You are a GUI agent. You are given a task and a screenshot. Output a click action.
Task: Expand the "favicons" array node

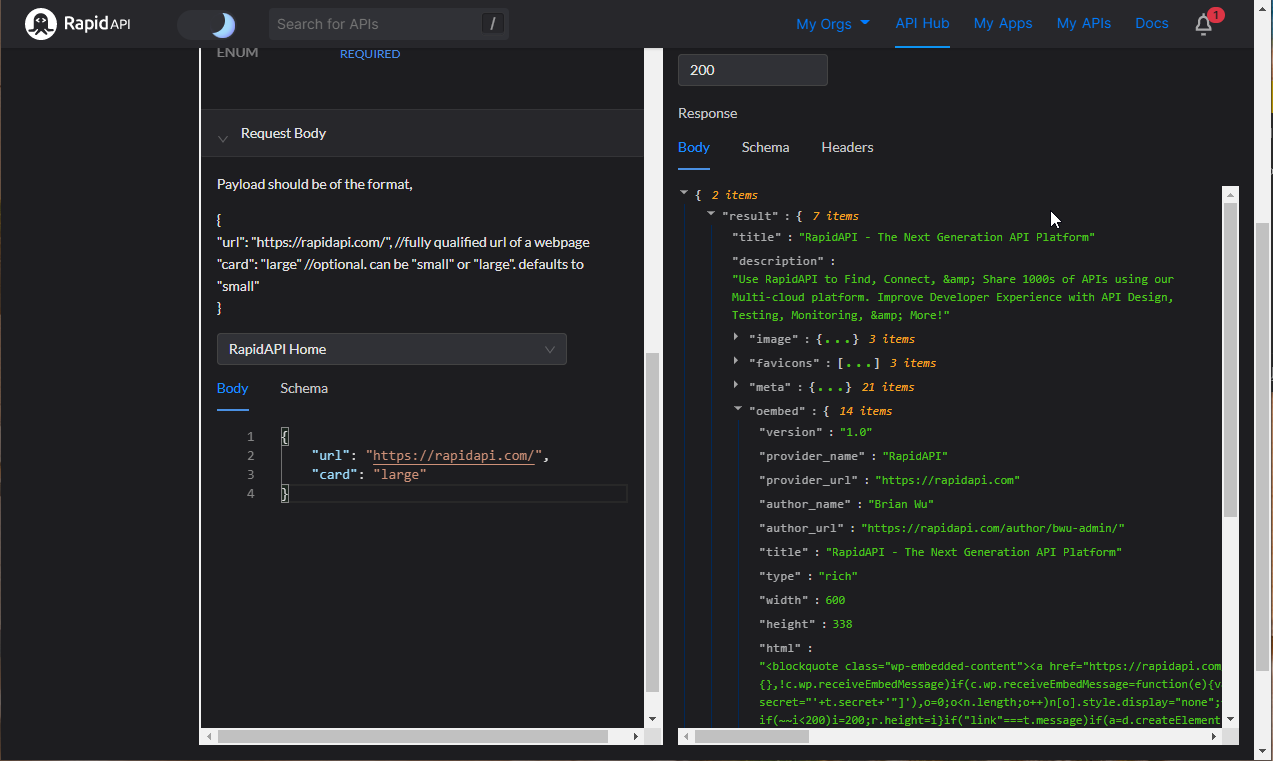(x=736, y=362)
